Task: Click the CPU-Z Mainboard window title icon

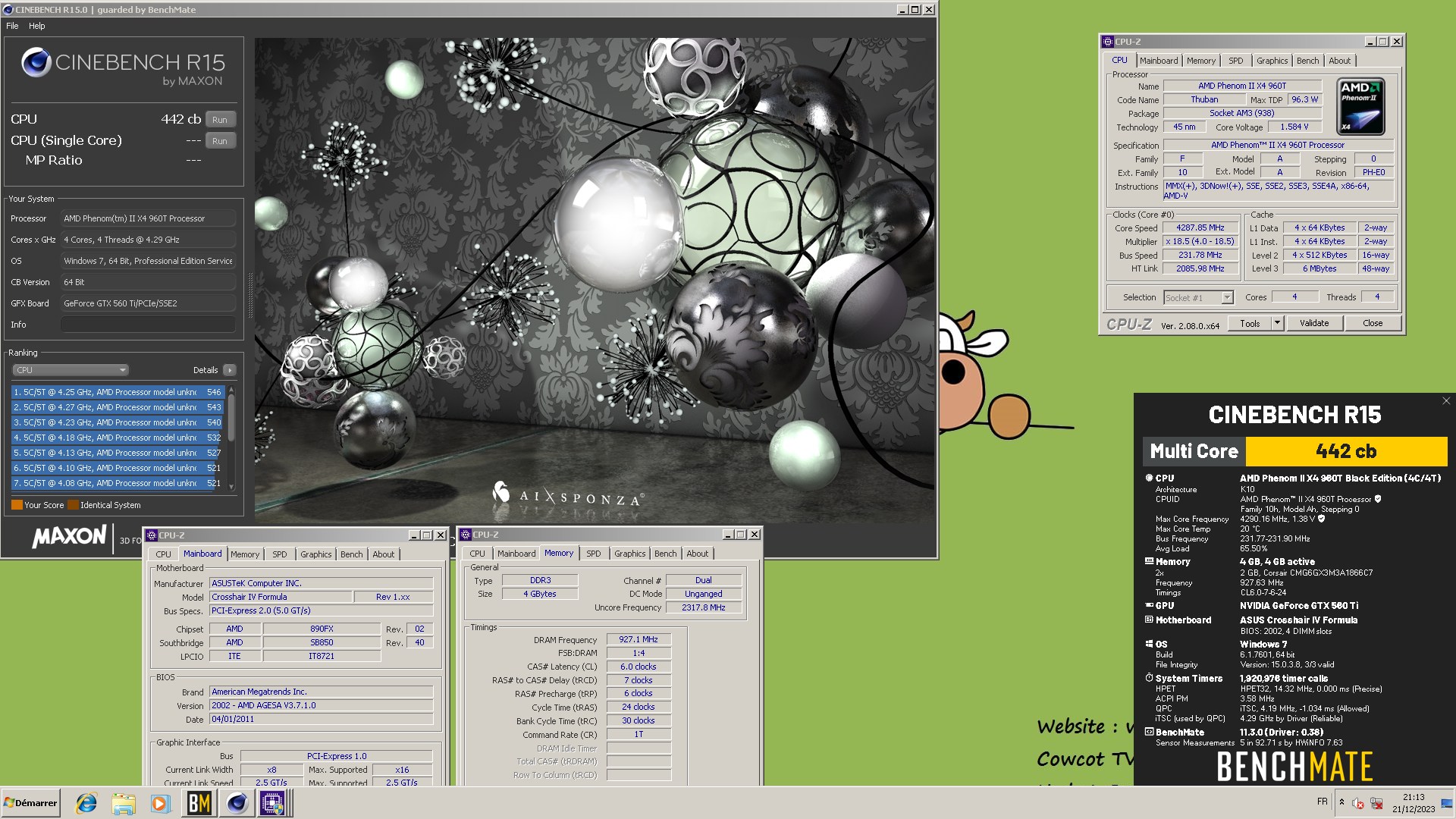Action: click(x=152, y=535)
